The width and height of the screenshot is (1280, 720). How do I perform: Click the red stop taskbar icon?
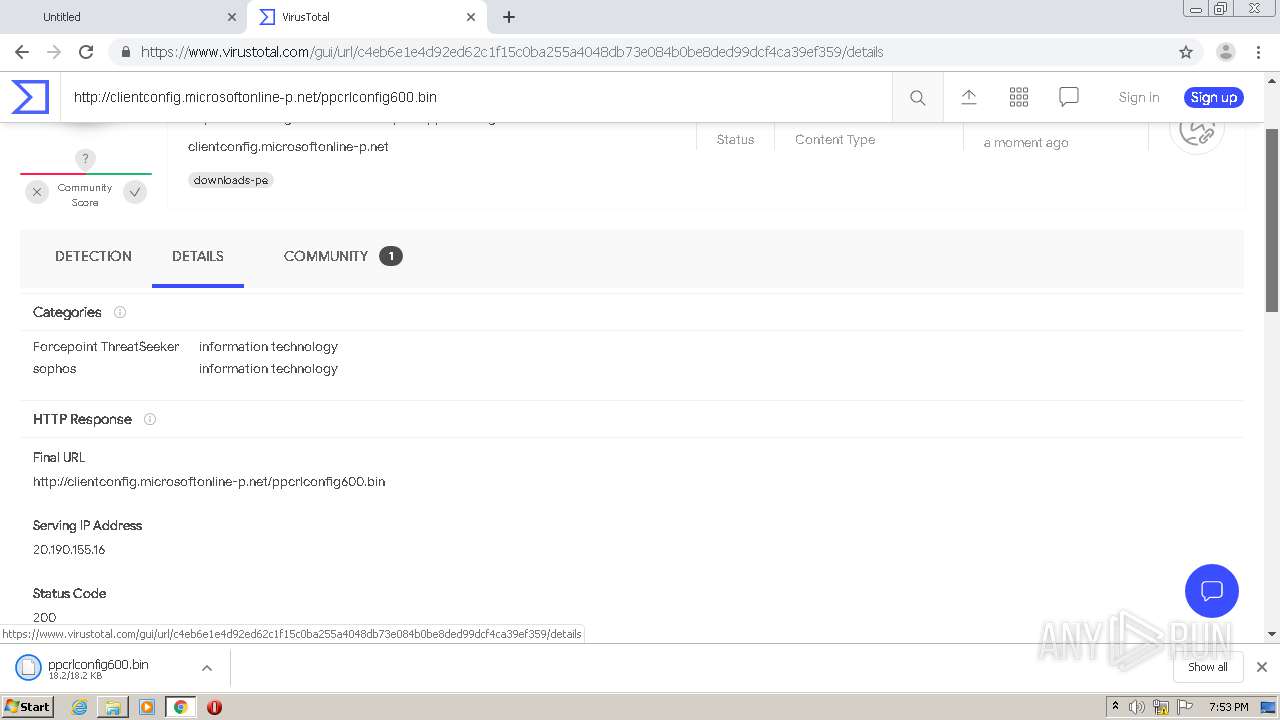coord(214,707)
